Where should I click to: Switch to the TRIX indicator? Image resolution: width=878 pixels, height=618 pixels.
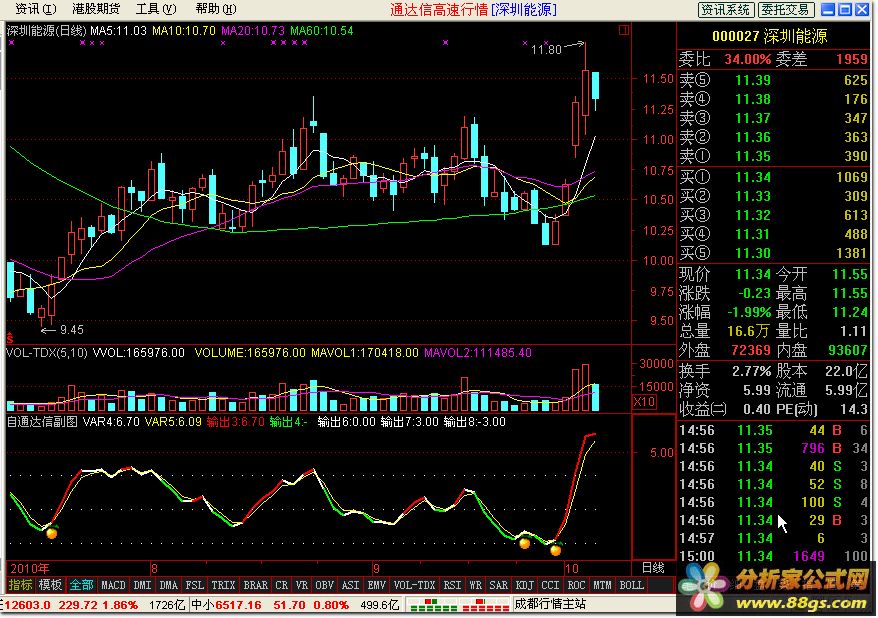tap(223, 585)
